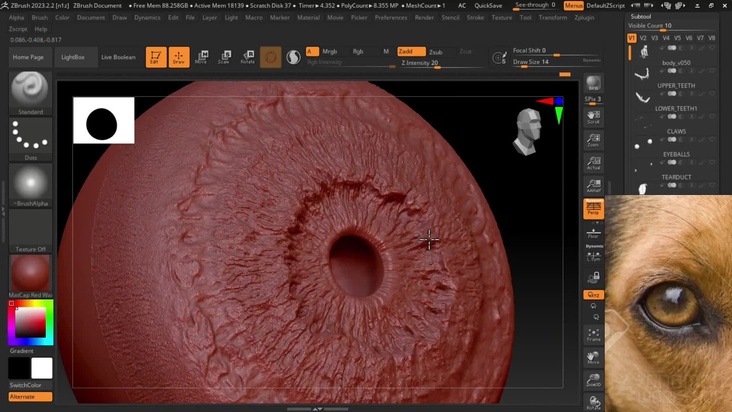732x412 pixels.
Task: Open the Home Page button
Action: pos(28,57)
